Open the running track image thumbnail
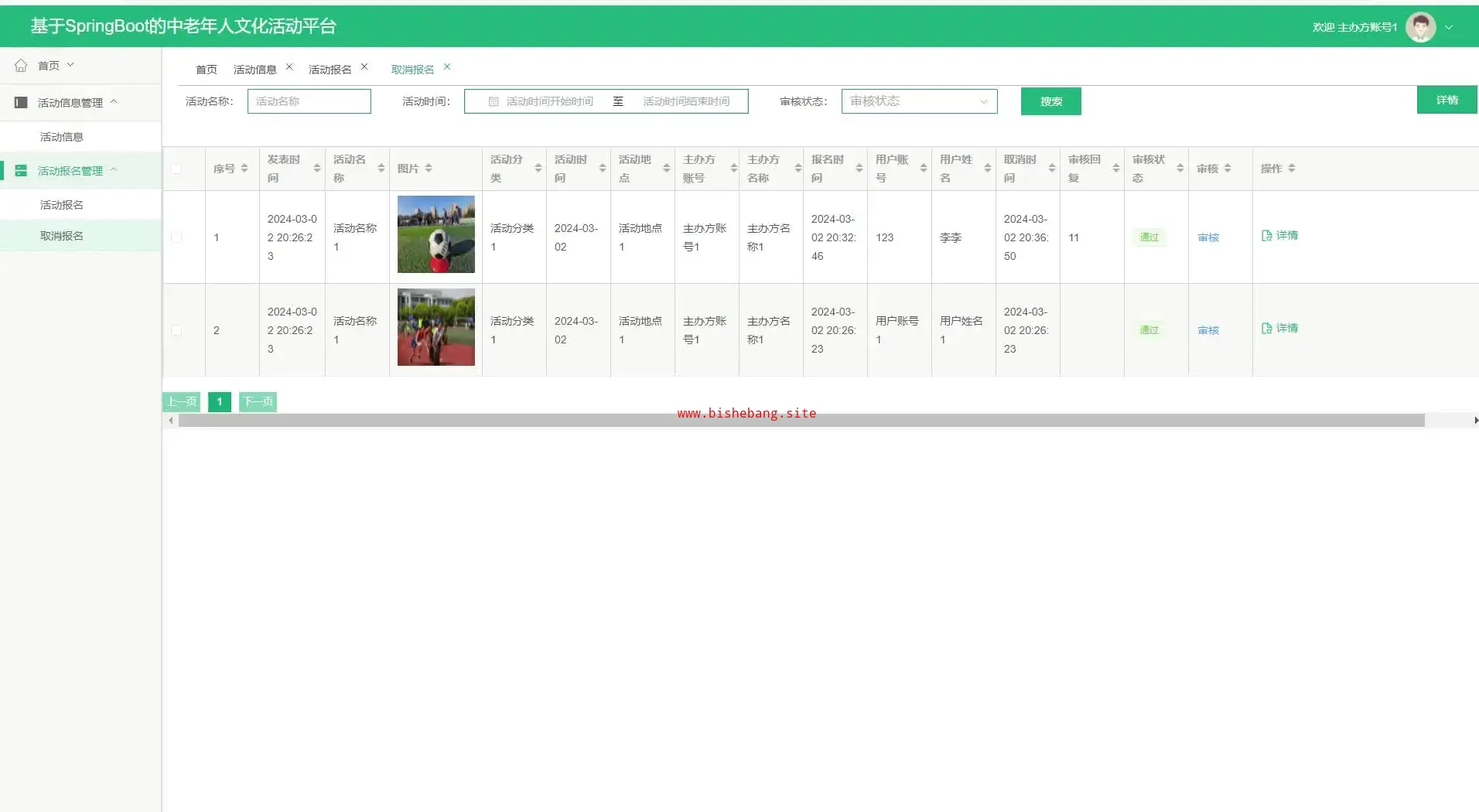Screen dimensions: 1479x812 (436, 327)
